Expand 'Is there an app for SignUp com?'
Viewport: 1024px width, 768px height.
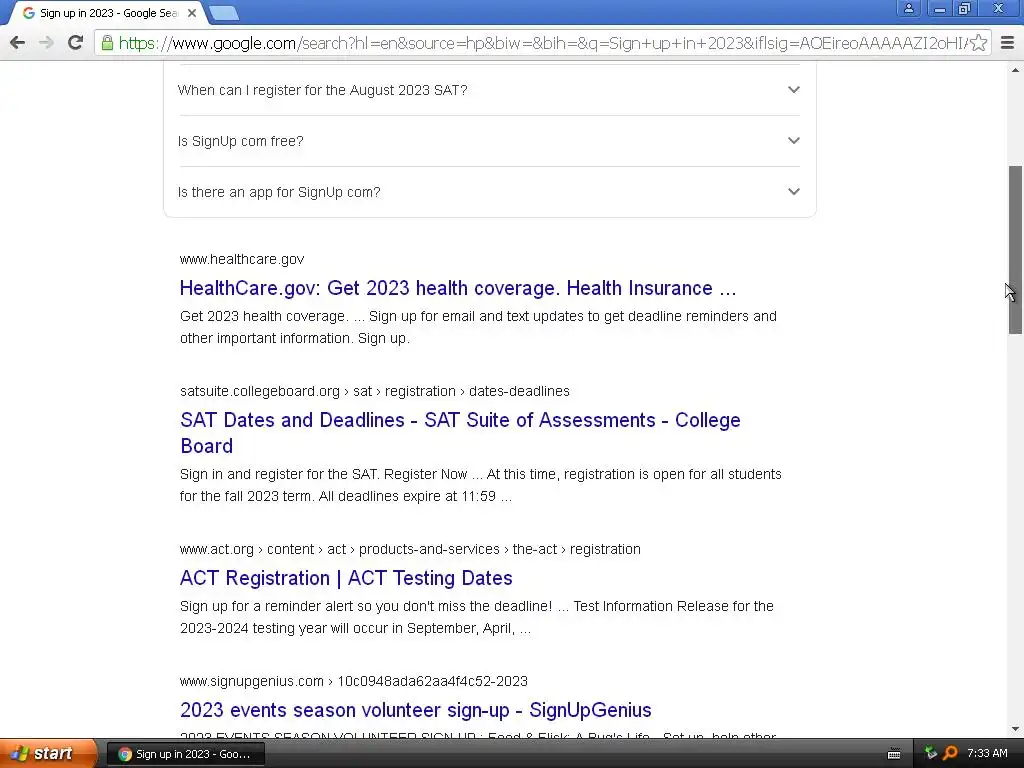click(x=489, y=192)
